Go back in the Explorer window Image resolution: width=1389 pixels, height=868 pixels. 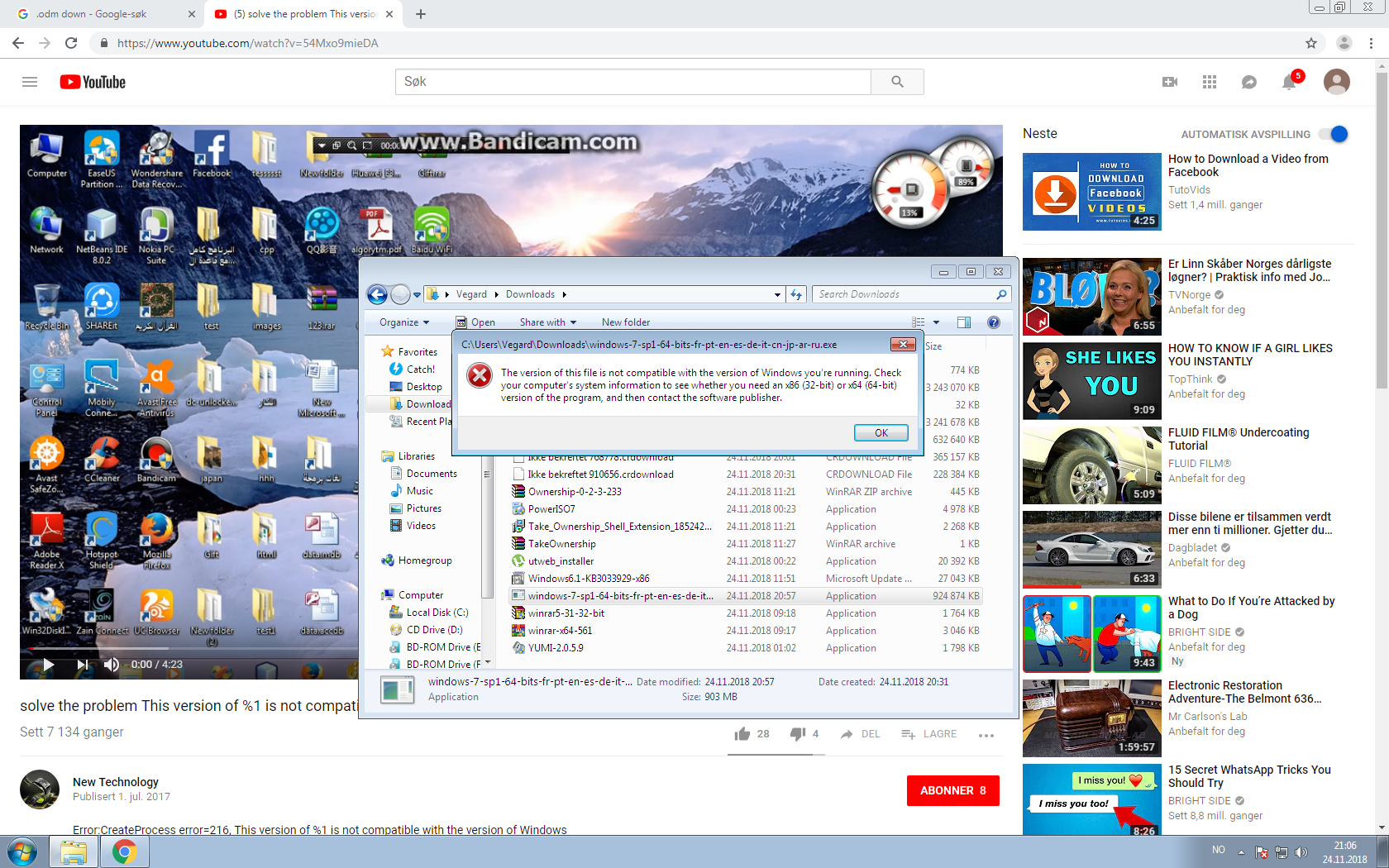pyautogui.click(x=377, y=294)
